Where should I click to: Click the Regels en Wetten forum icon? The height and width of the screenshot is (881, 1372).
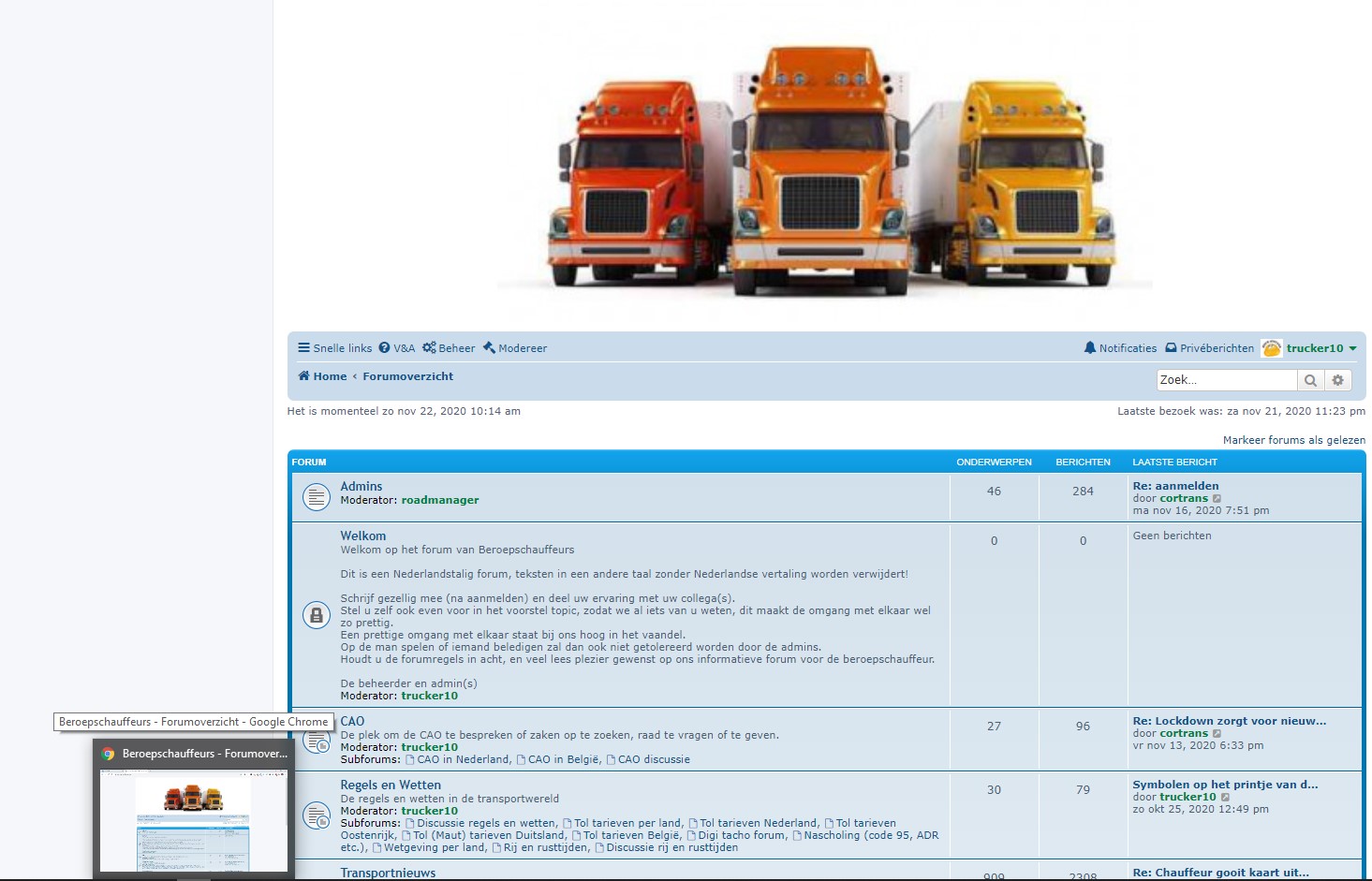click(x=317, y=815)
